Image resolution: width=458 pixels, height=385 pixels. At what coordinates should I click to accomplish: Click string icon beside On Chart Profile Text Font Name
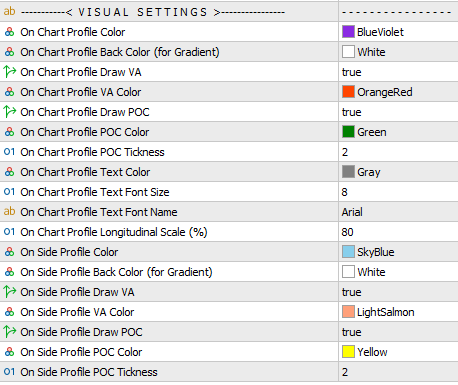point(9,211)
